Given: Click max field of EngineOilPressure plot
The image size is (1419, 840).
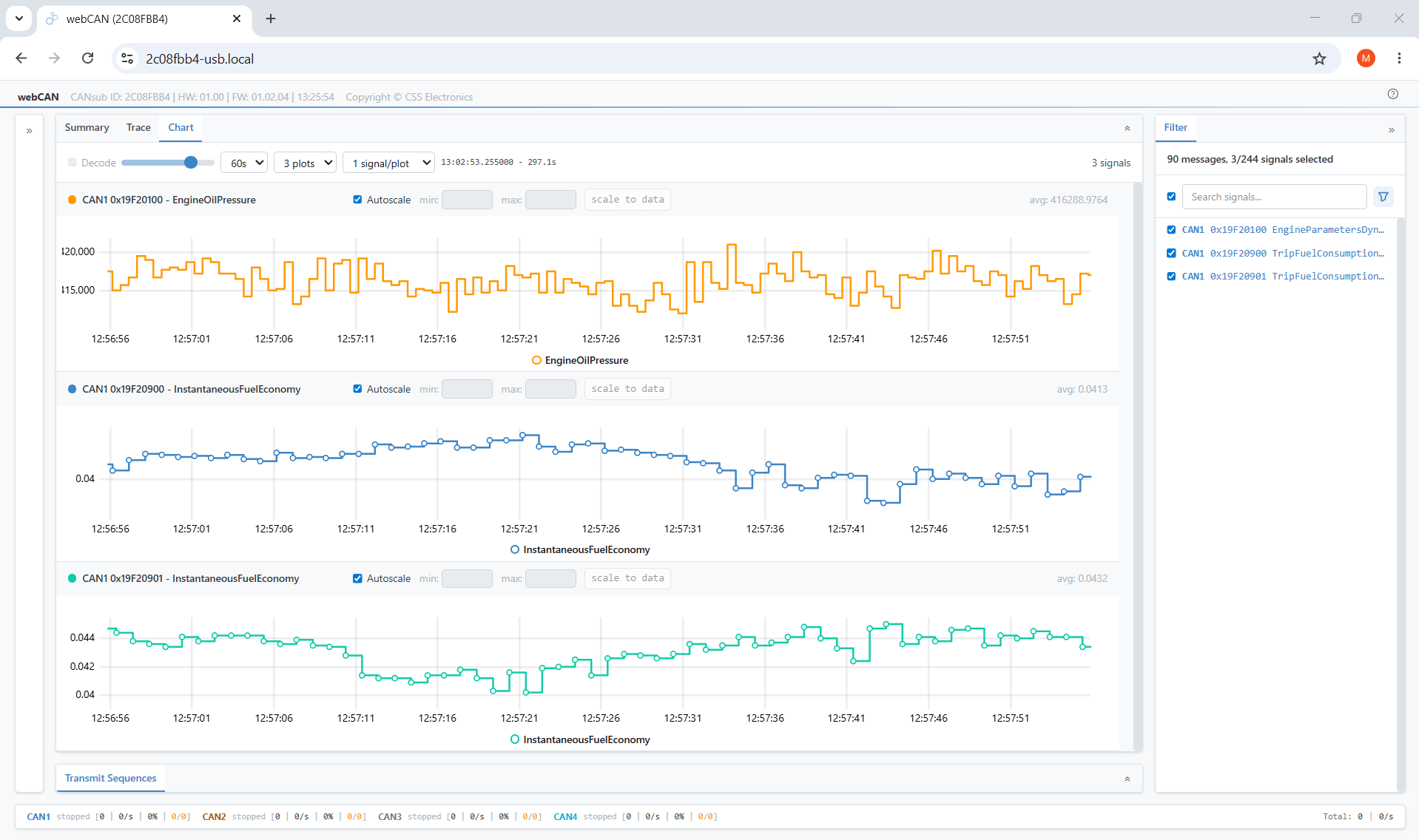Looking at the screenshot, I should coord(550,200).
